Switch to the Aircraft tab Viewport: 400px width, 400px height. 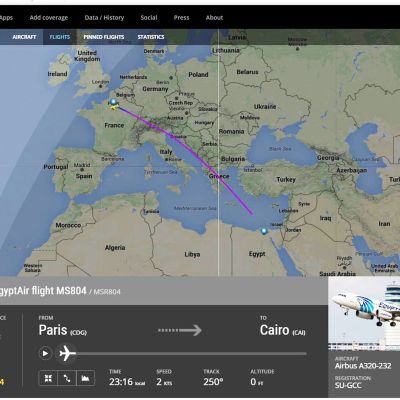[x=24, y=37]
